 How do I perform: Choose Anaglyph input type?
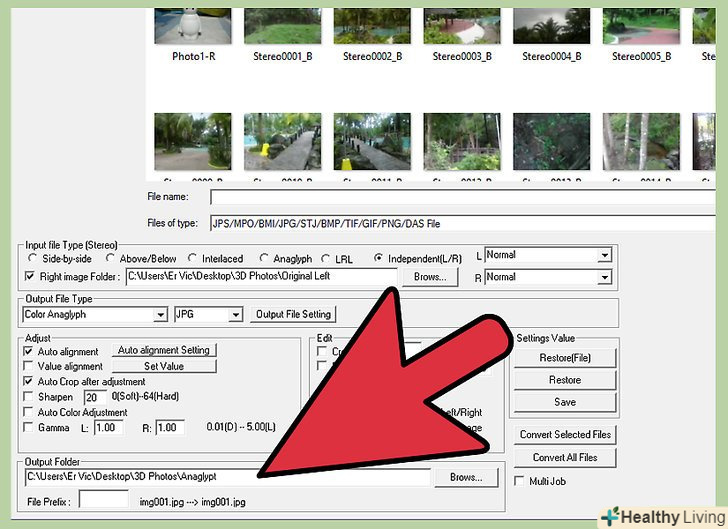click(x=264, y=258)
